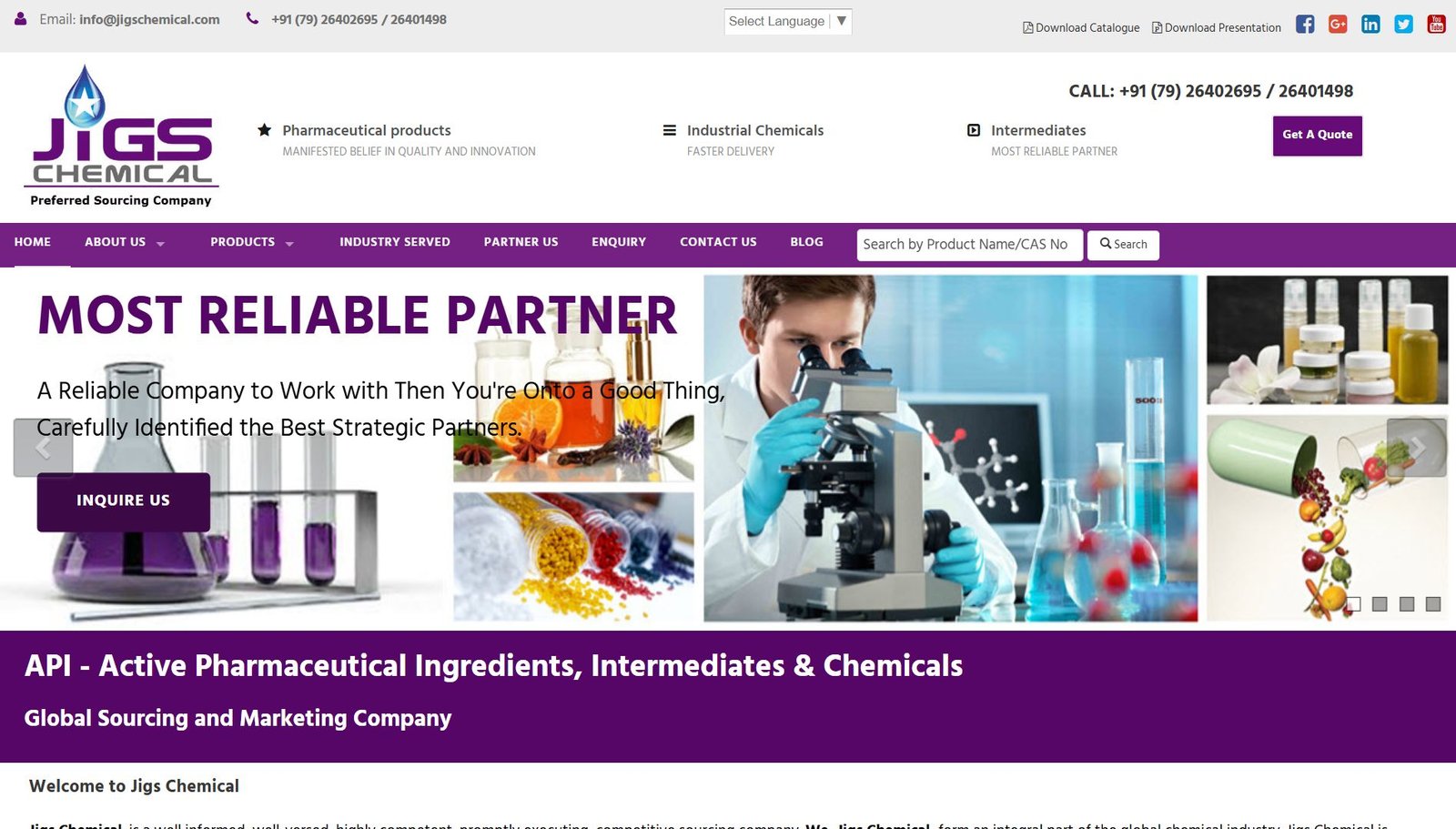Click the Inquire Us button
Screen dimensions: 1456x829
(124, 501)
